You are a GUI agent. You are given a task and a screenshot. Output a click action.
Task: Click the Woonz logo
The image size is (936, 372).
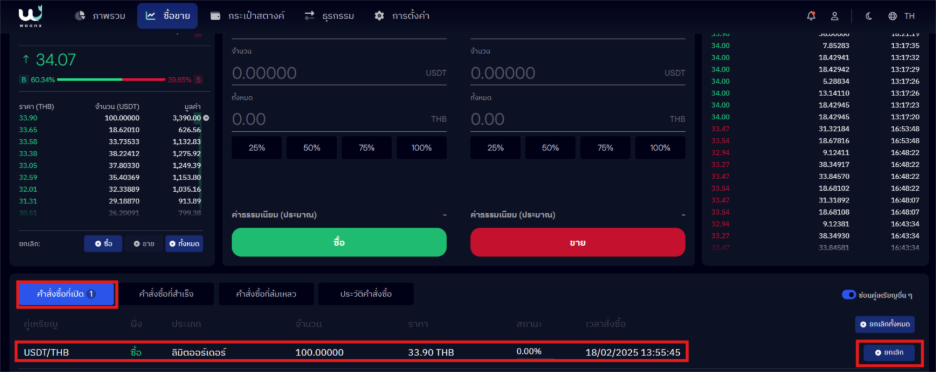coord(29,16)
